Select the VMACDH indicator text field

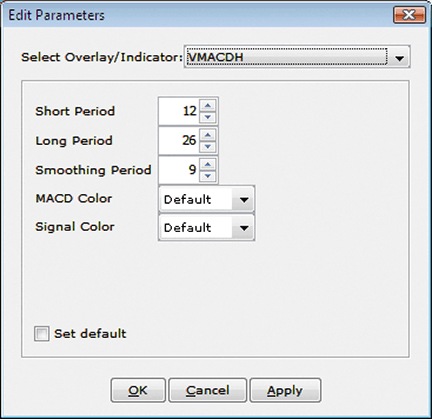(286, 57)
